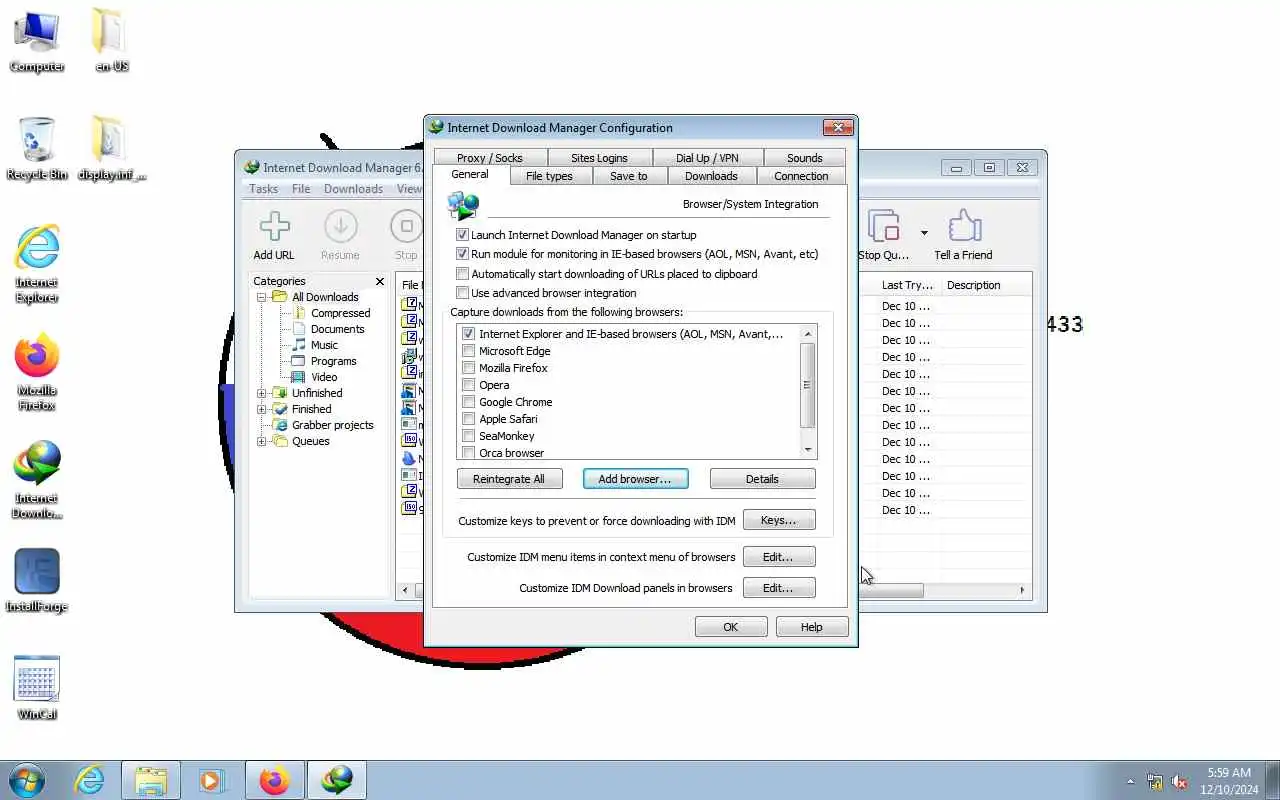This screenshot has height=800, width=1280.
Task: Switch to the Save to tab
Action: (x=628, y=176)
